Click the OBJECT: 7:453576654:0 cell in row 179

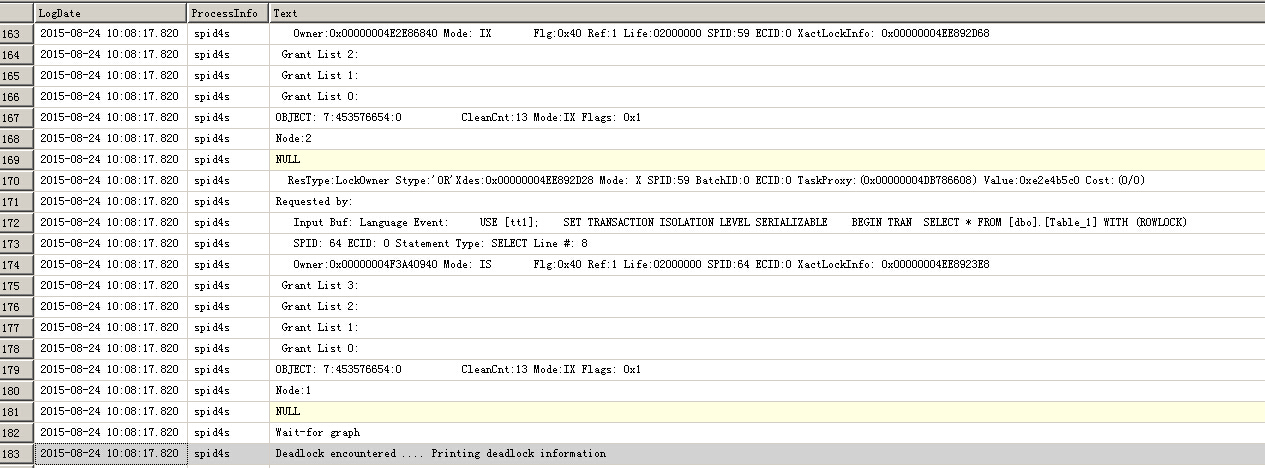click(767, 369)
